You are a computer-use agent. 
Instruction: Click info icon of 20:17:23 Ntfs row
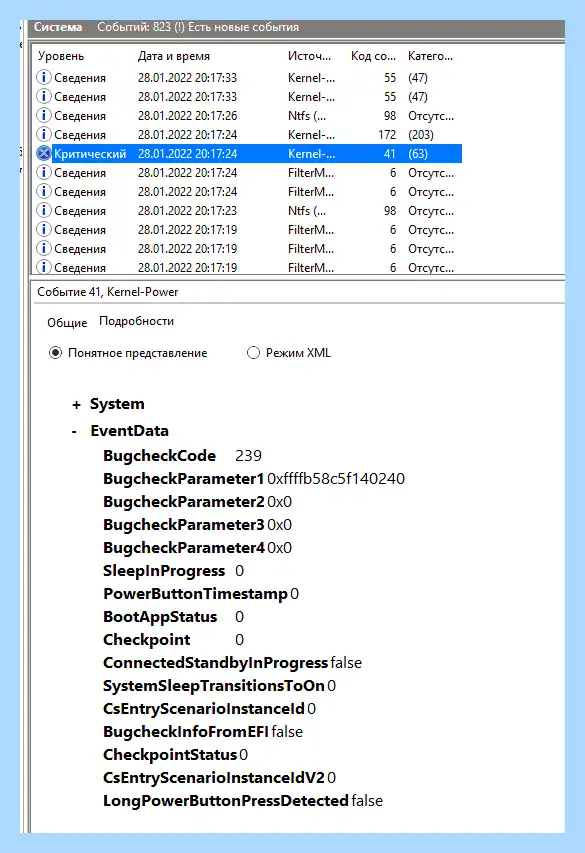[44, 211]
